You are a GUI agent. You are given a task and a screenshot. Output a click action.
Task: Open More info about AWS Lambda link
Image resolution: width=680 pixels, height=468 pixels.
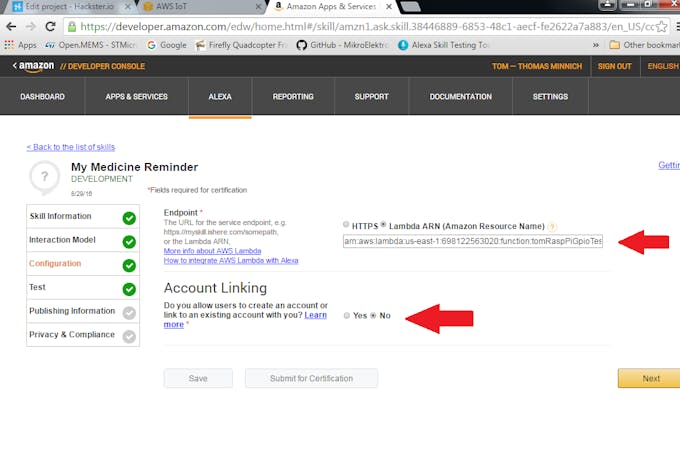pyautogui.click(x=212, y=251)
